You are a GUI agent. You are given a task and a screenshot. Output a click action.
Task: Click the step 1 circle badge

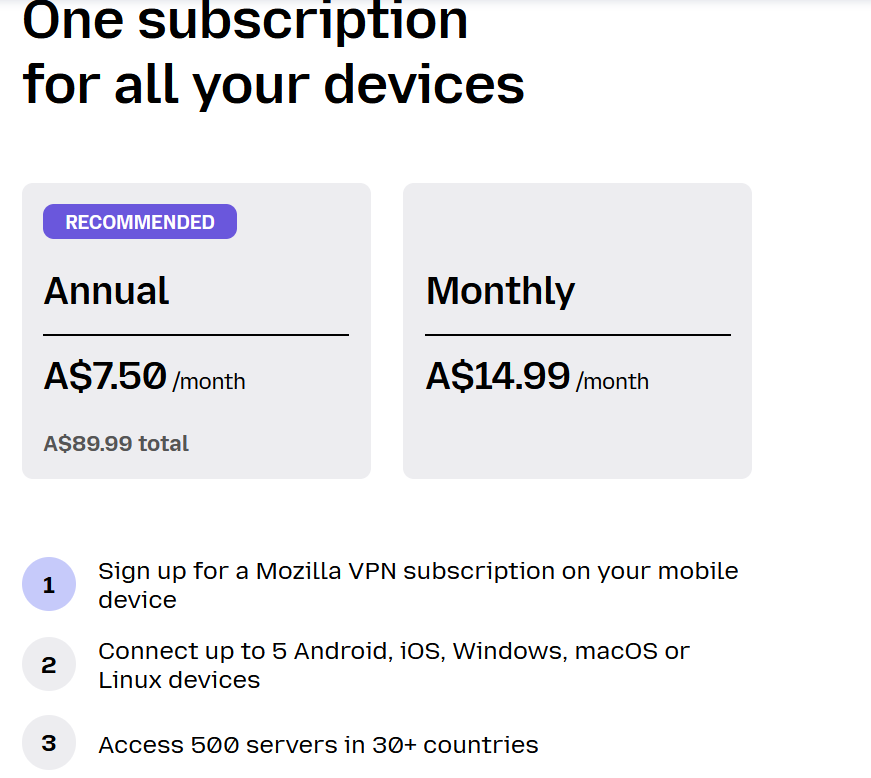(x=49, y=584)
